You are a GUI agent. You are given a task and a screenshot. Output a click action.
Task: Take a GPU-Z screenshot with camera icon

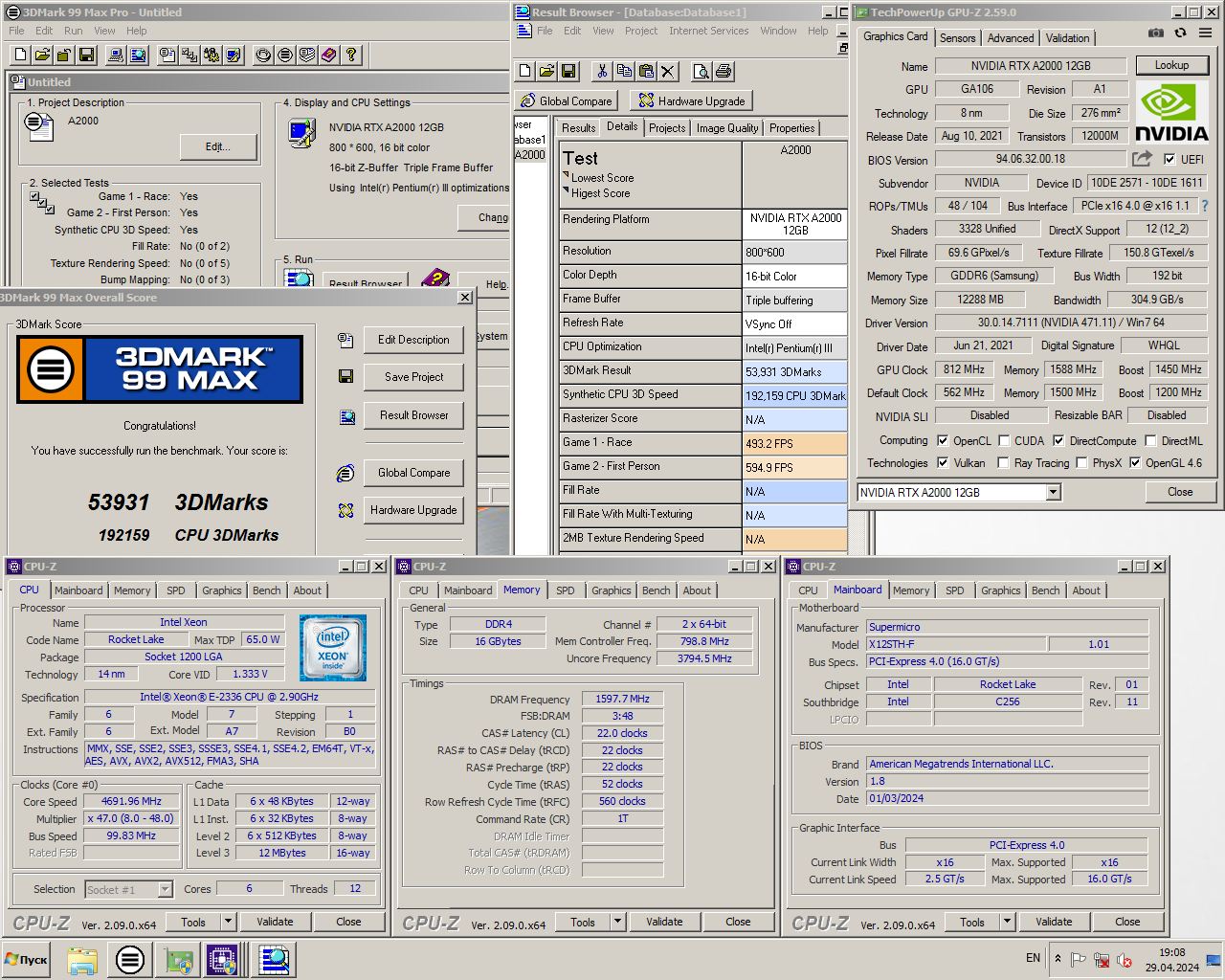click(x=1156, y=33)
